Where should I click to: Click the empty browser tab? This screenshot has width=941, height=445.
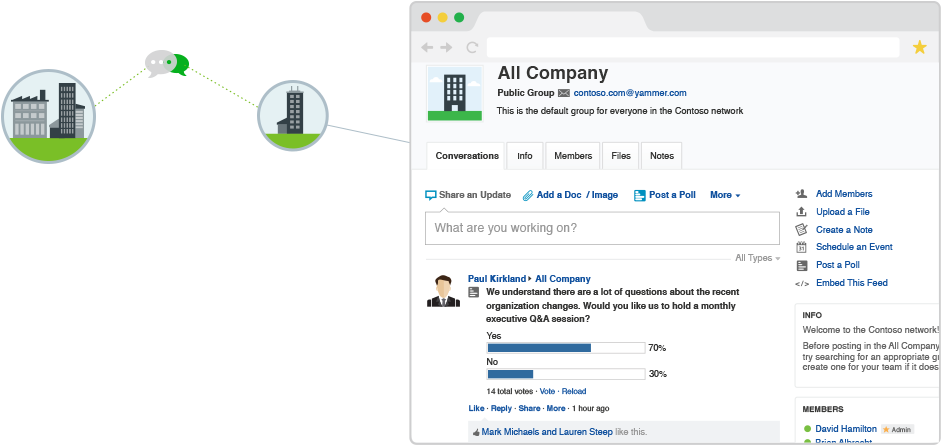(x=561, y=21)
